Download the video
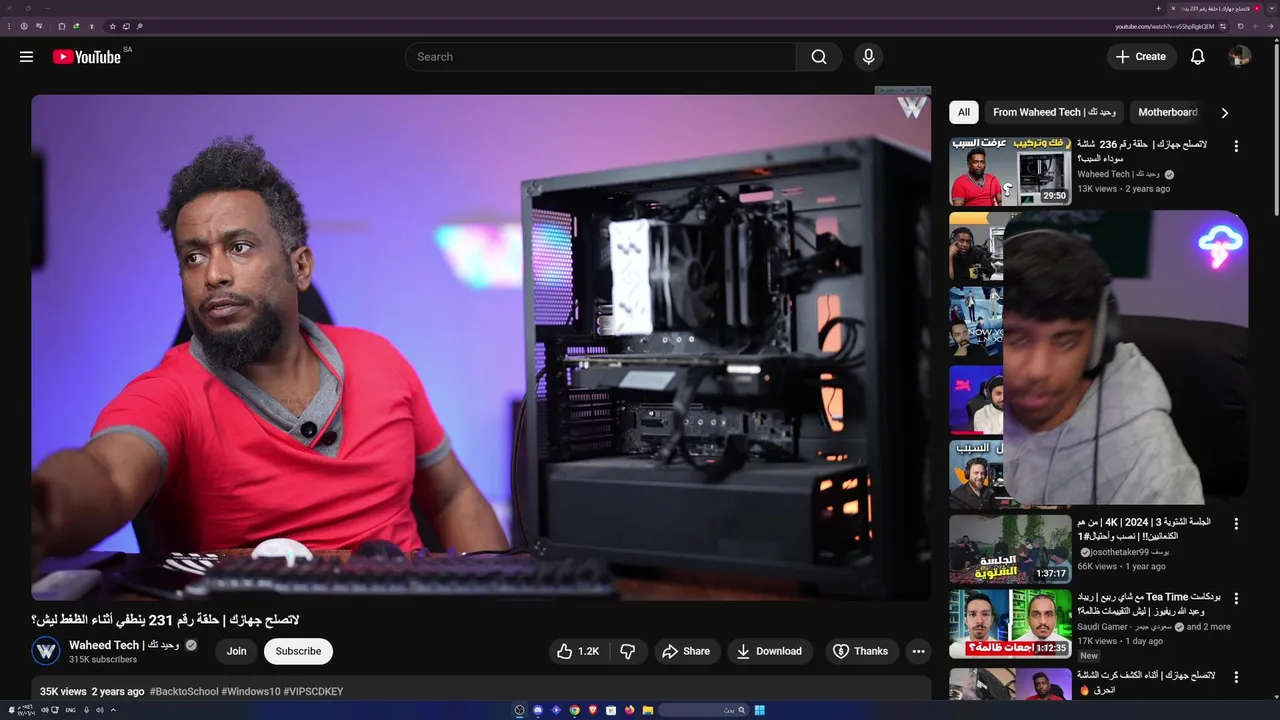1280x720 pixels. (x=770, y=651)
